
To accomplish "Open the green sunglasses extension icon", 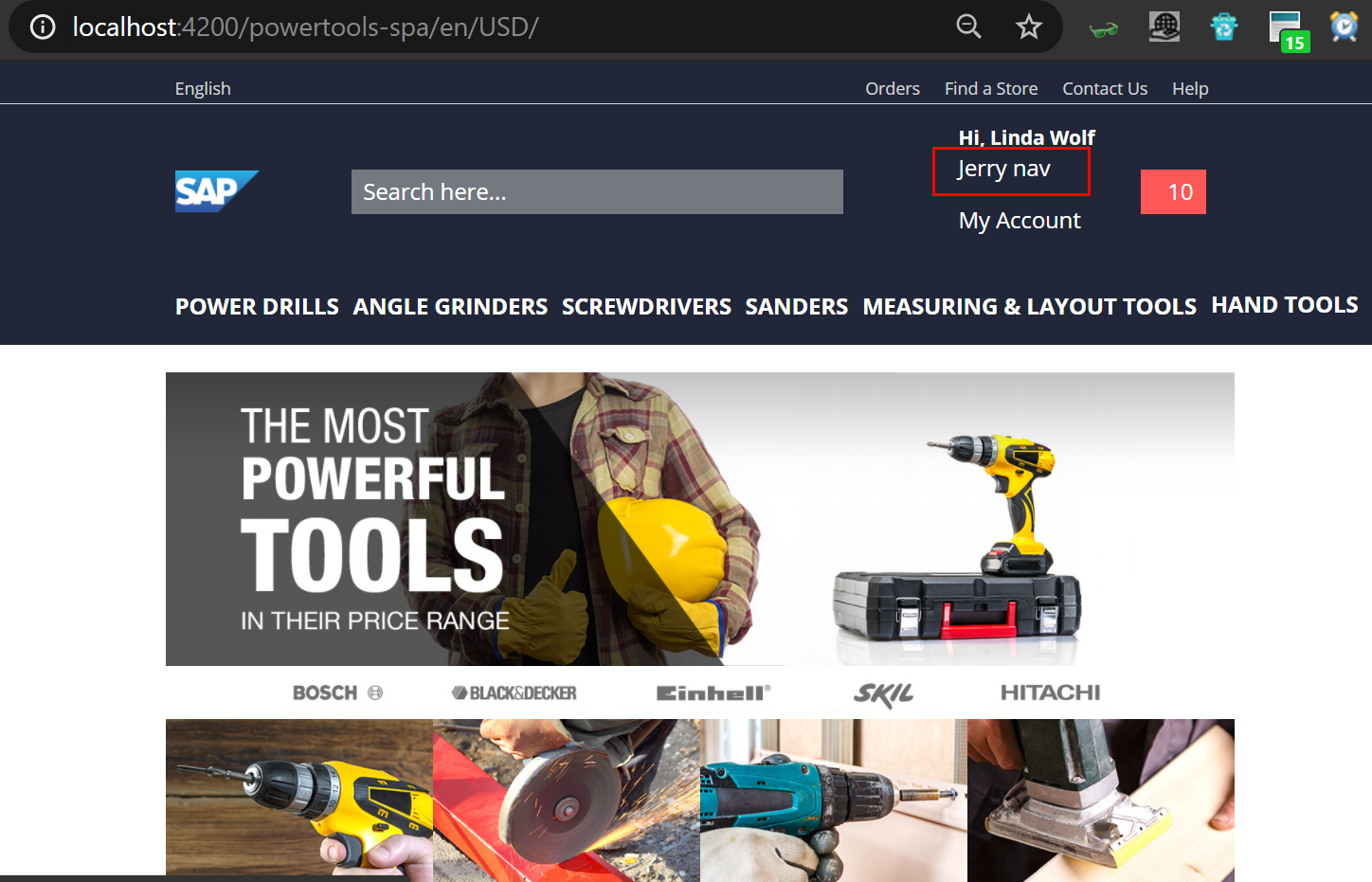I will click(1104, 28).
